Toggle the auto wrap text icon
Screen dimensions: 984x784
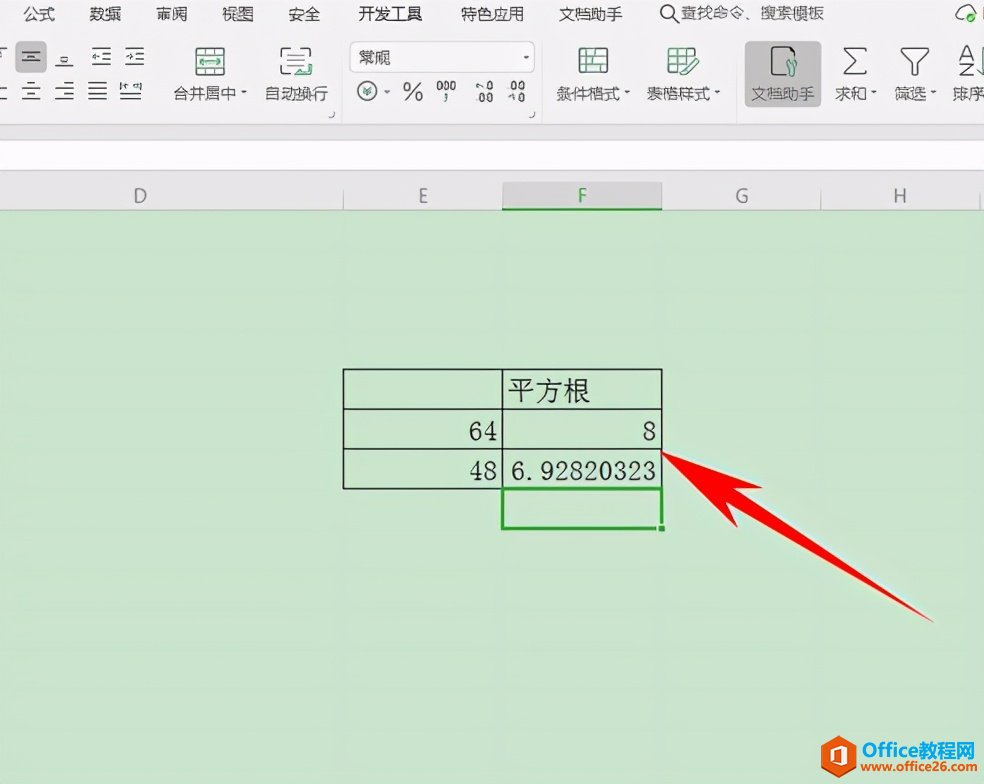point(296,61)
